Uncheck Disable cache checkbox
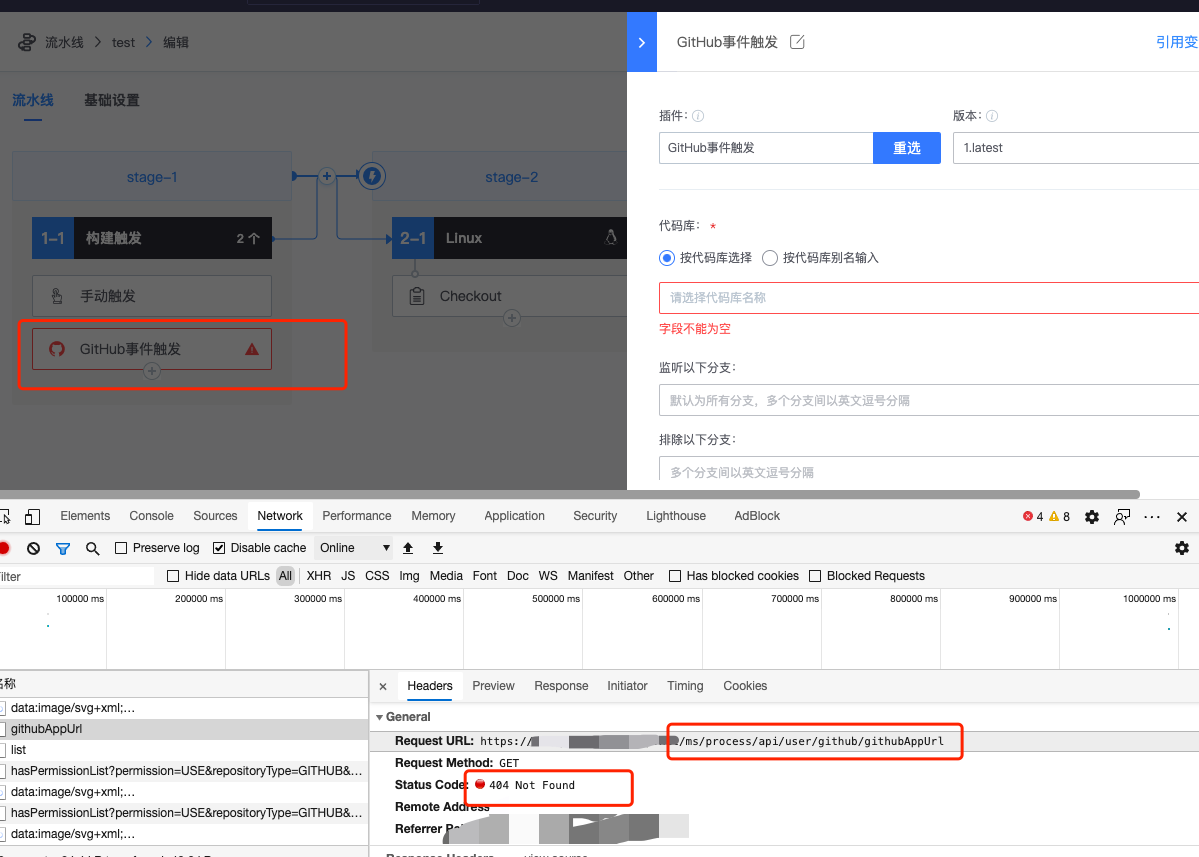 219,548
